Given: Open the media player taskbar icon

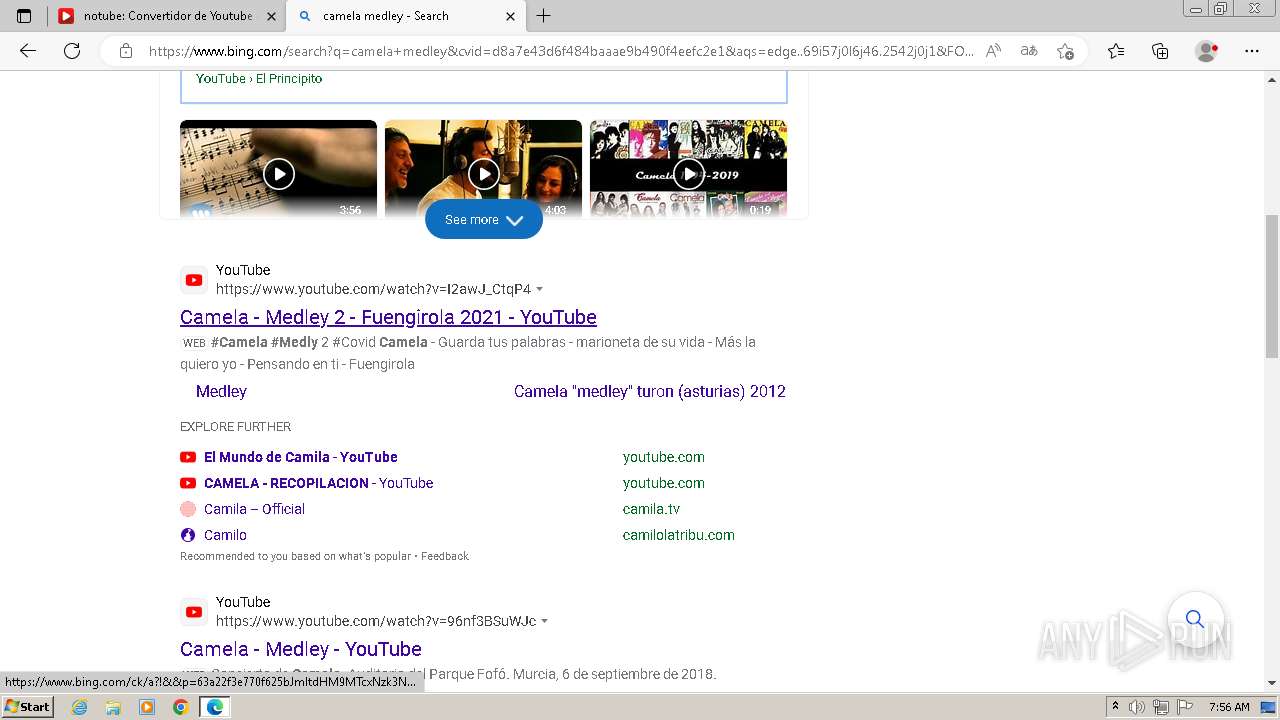Looking at the screenshot, I should click(147, 707).
